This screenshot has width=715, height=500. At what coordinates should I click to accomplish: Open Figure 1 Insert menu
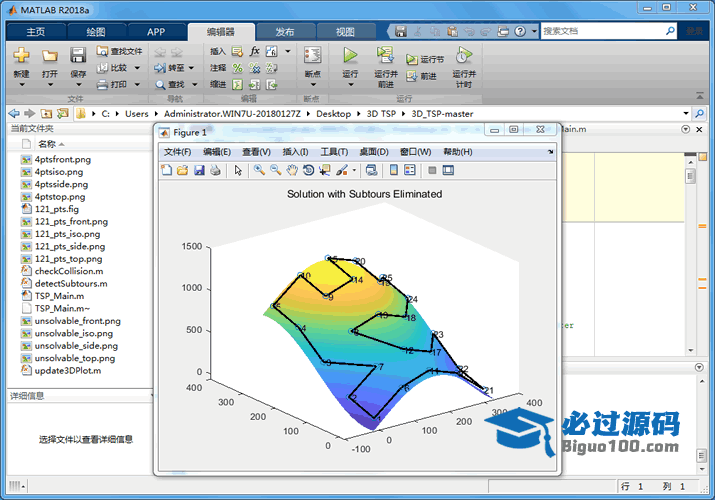point(295,152)
